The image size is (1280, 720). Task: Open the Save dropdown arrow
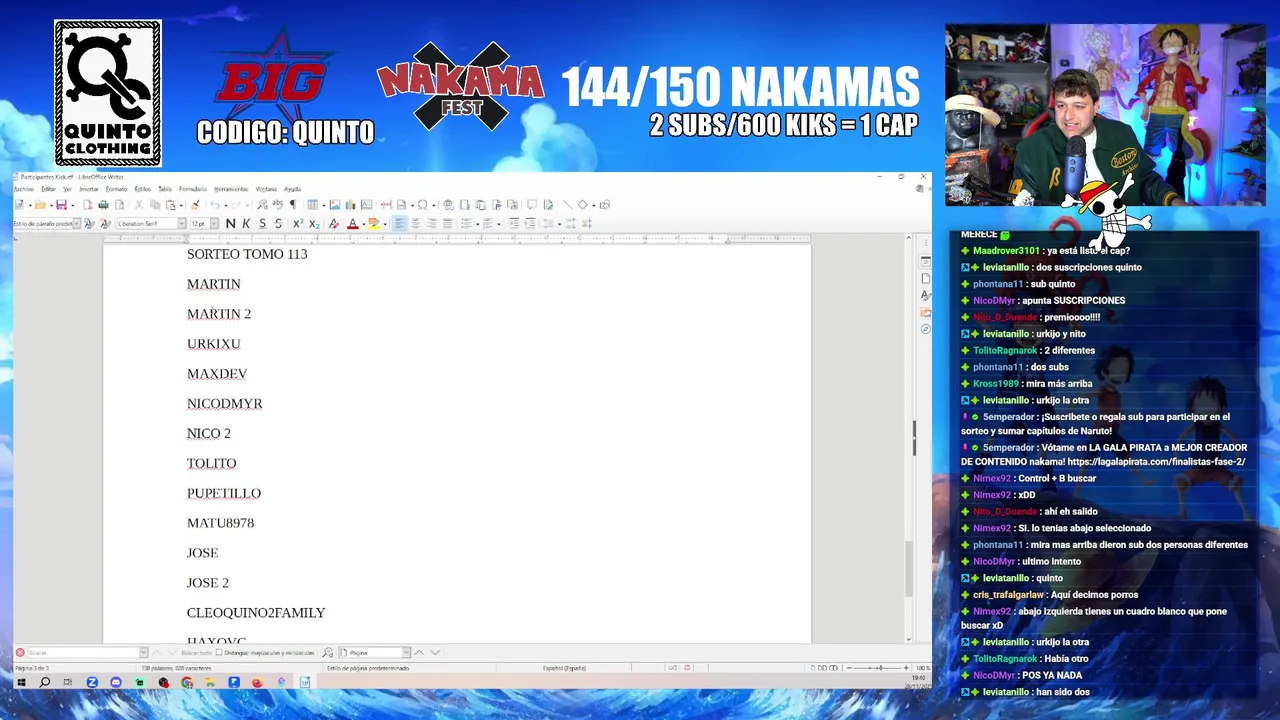tap(72, 206)
